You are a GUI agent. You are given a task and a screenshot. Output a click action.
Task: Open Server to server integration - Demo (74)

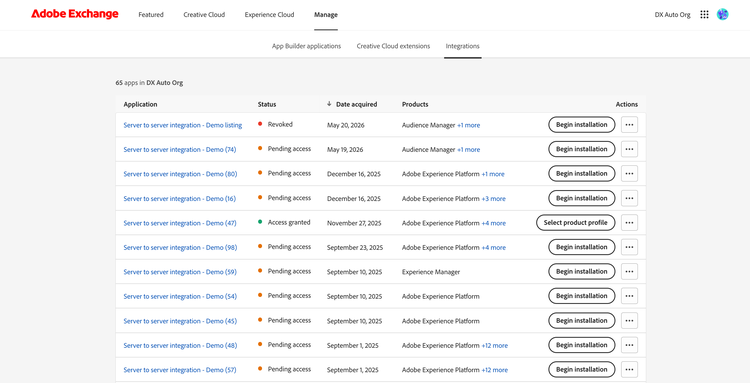180,150
